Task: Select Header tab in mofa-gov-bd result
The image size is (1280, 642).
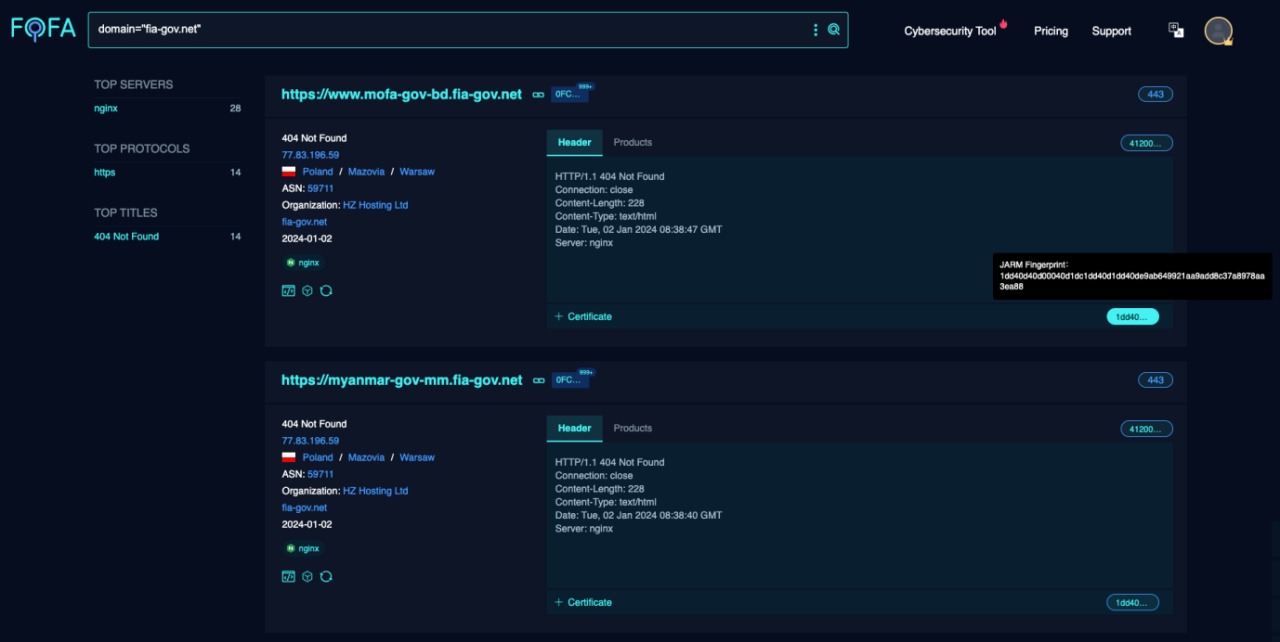Action: [574, 143]
